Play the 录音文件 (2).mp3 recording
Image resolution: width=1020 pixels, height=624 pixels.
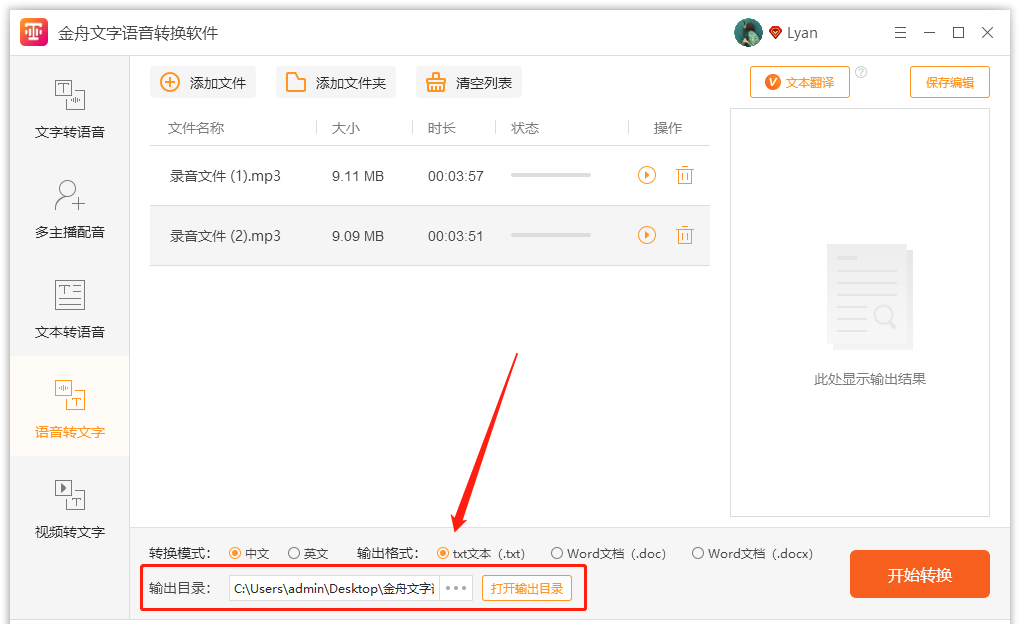click(x=647, y=235)
